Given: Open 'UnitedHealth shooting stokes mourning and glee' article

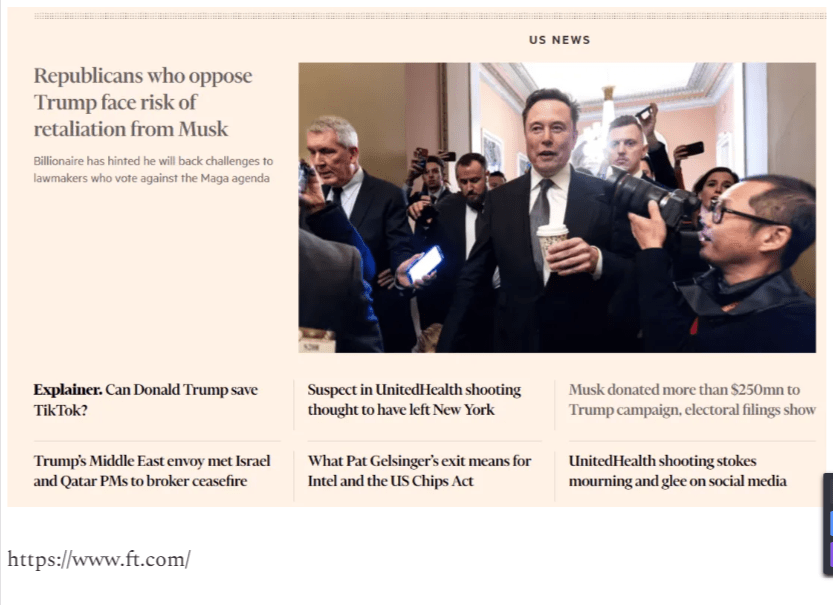Looking at the screenshot, I should coord(677,471).
